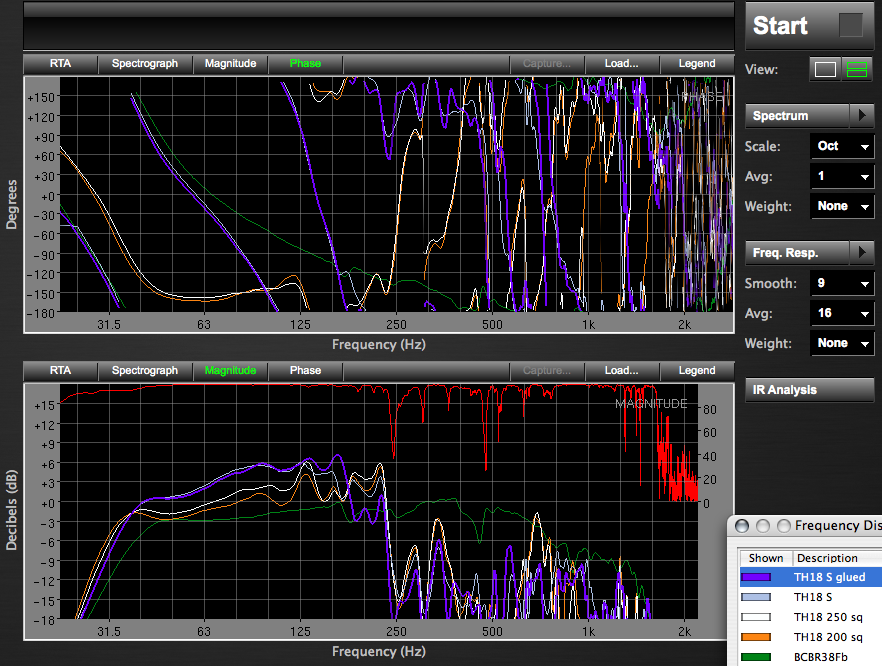The width and height of the screenshot is (882, 666).
Task: Select the TH18 250 sq trace row
Action: 810,617
